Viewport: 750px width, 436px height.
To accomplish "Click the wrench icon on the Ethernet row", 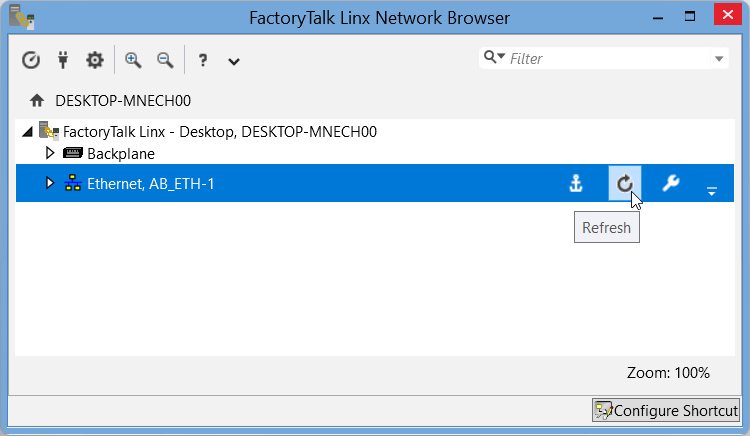I will (672, 183).
